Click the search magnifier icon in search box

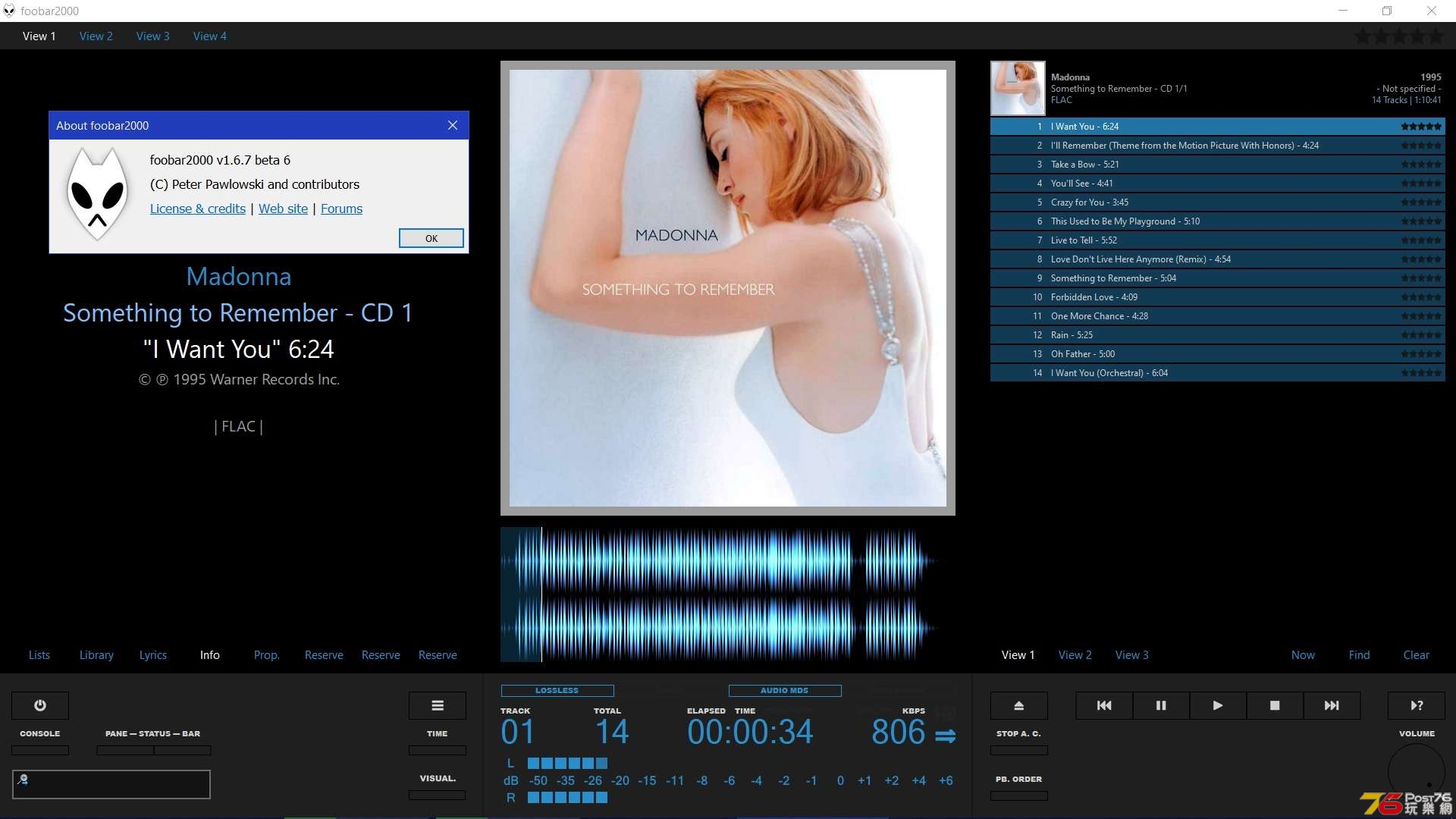23,779
